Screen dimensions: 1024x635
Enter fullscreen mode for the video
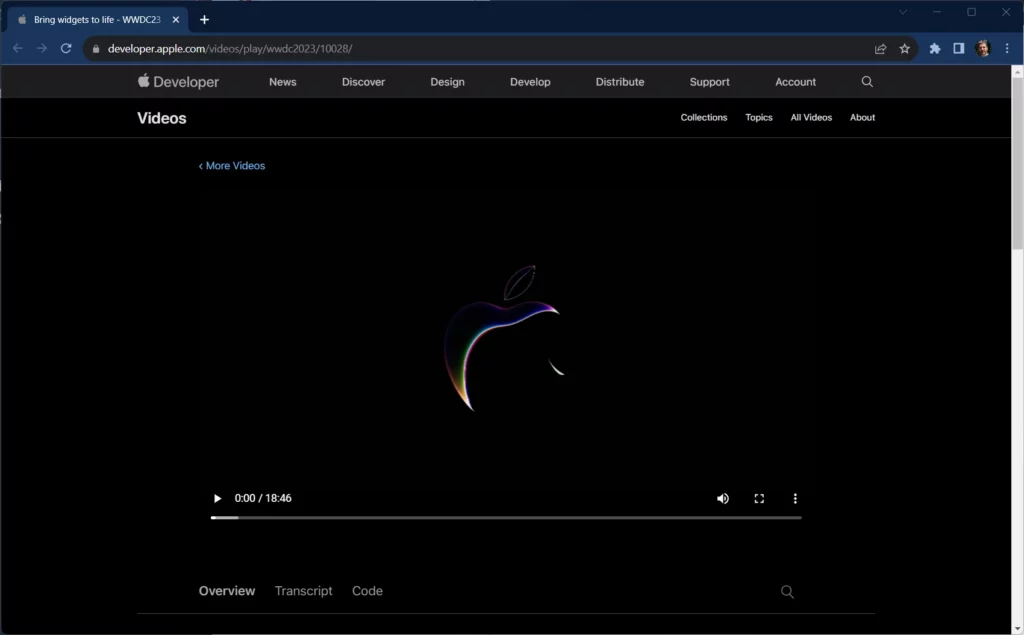(759, 498)
